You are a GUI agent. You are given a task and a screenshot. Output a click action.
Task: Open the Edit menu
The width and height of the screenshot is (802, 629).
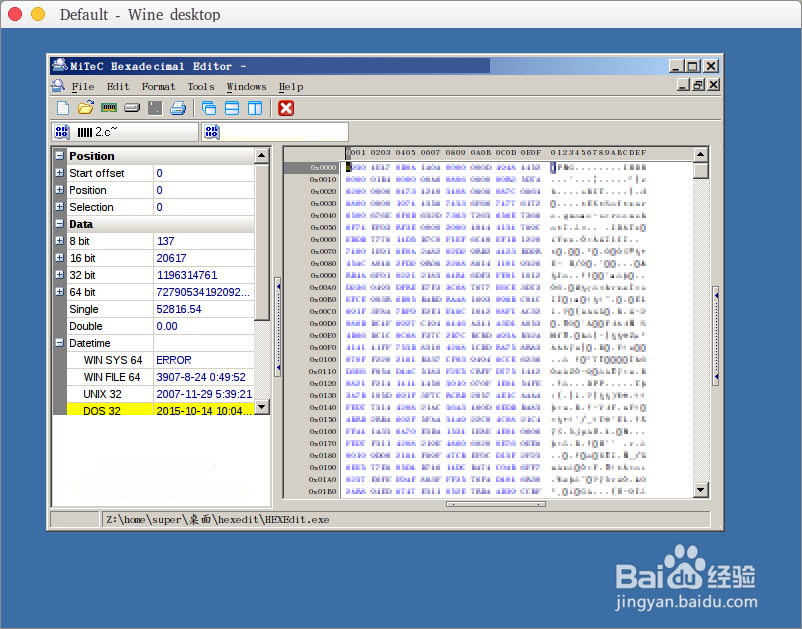point(118,86)
